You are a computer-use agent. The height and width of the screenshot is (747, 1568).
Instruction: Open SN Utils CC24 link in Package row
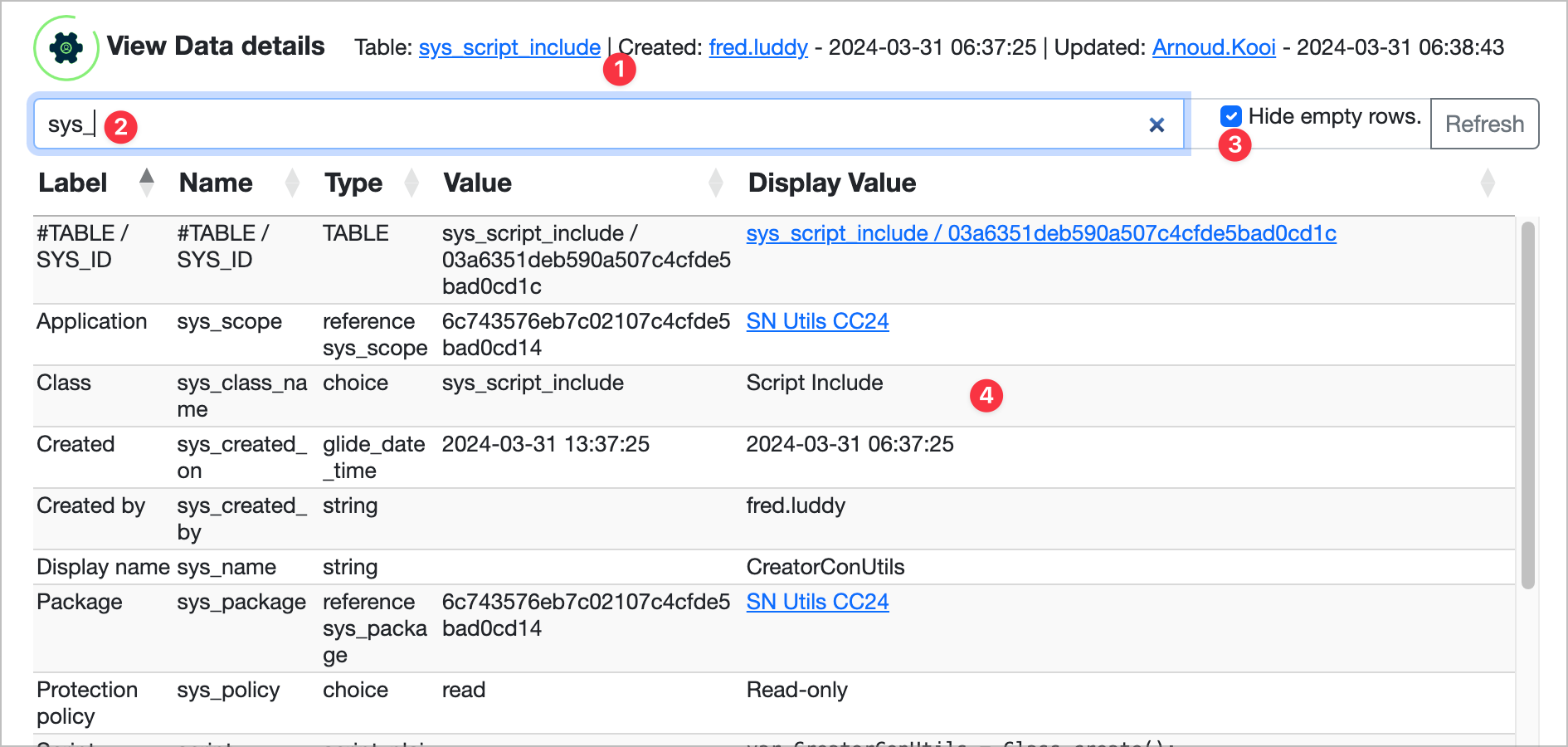pyautogui.click(x=817, y=602)
